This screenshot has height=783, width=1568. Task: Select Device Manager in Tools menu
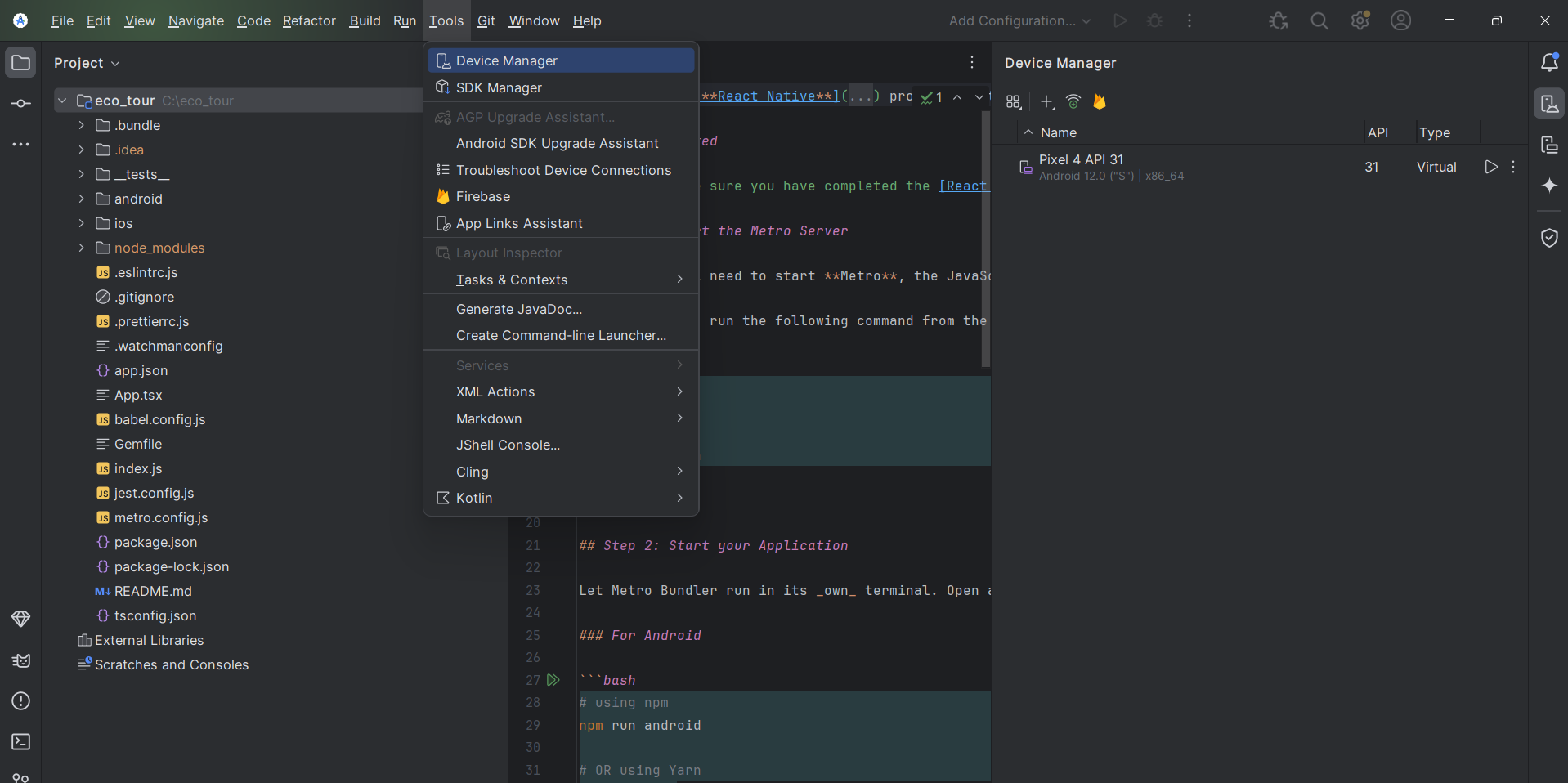(x=561, y=60)
